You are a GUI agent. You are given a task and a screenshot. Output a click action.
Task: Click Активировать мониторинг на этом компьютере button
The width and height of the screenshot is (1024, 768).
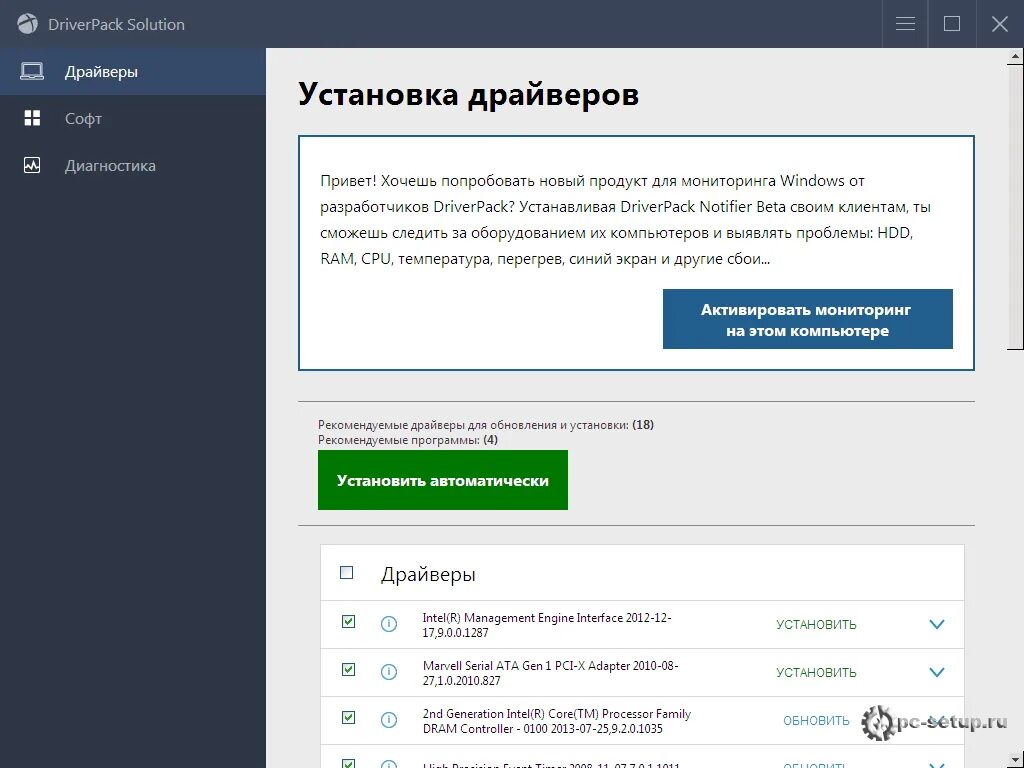pyautogui.click(x=807, y=319)
